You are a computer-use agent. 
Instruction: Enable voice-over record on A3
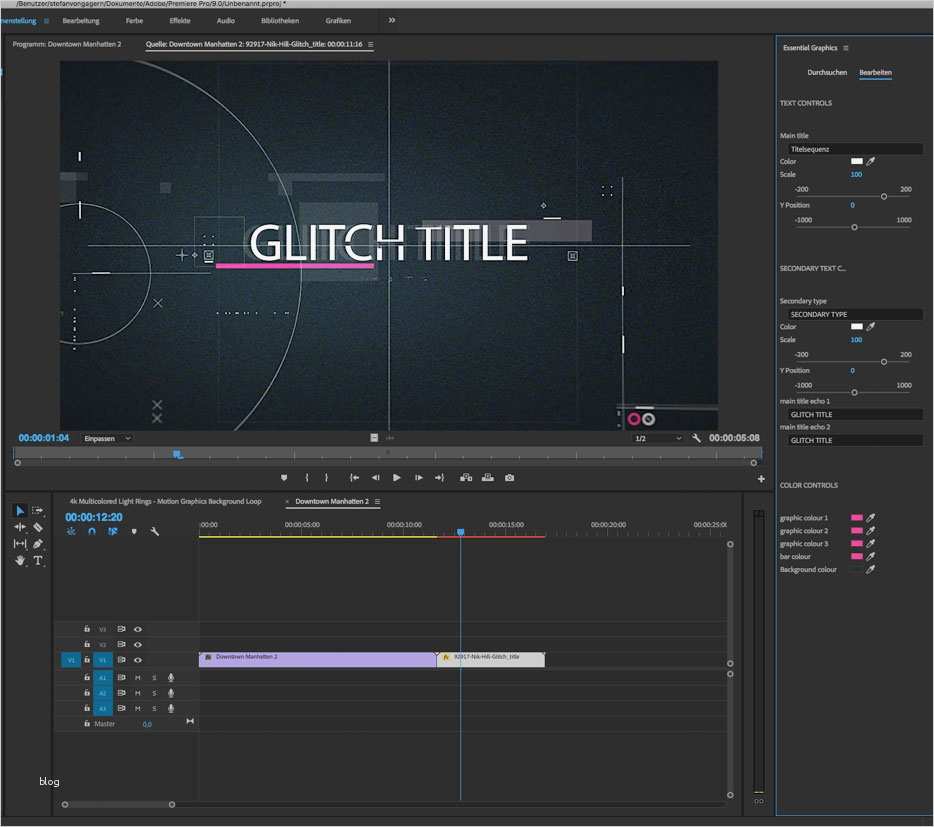pos(171,709)
